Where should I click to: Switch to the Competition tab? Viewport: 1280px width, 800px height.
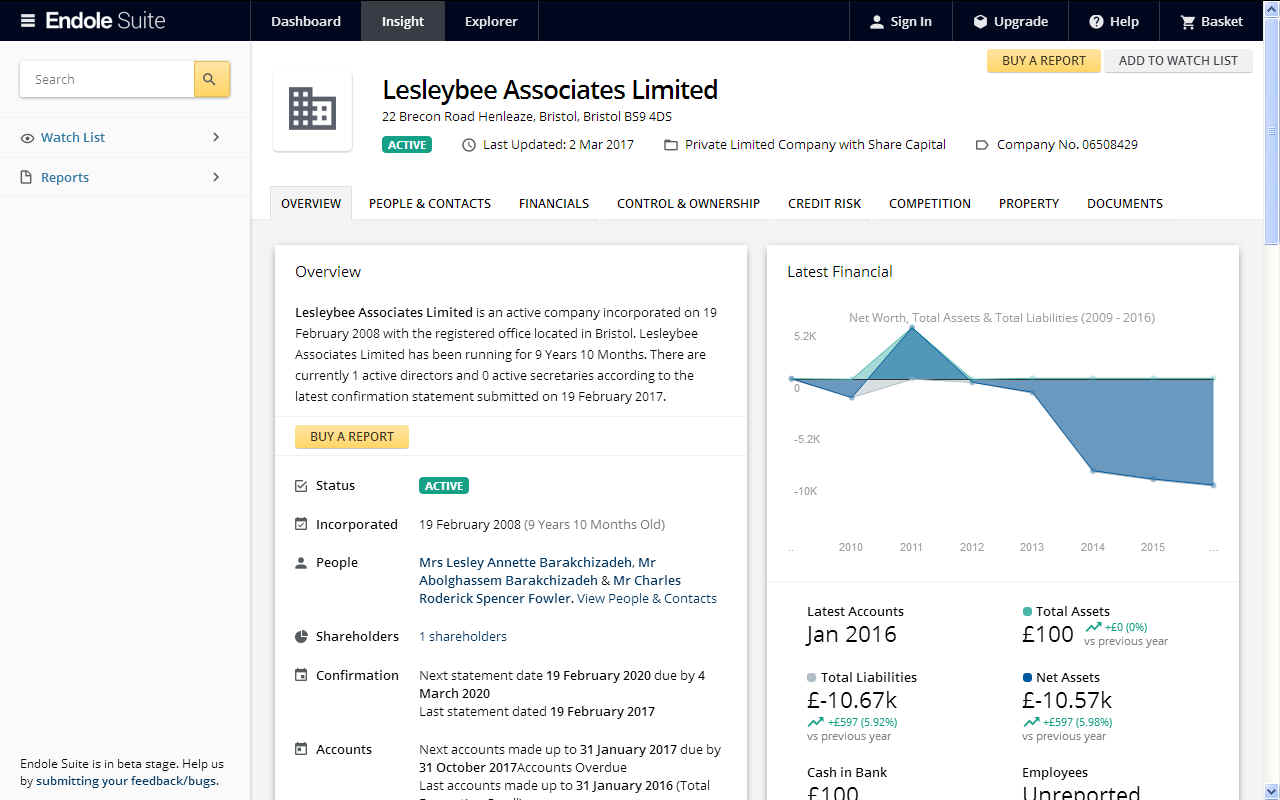point(930,203)
